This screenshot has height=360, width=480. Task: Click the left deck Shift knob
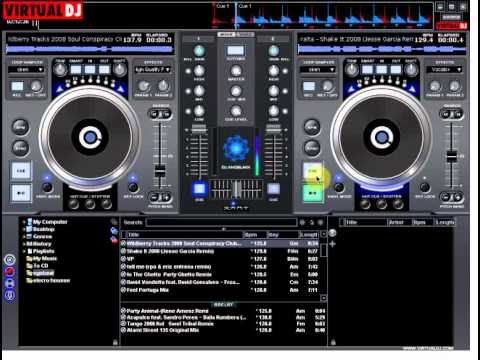click(120, 69)
